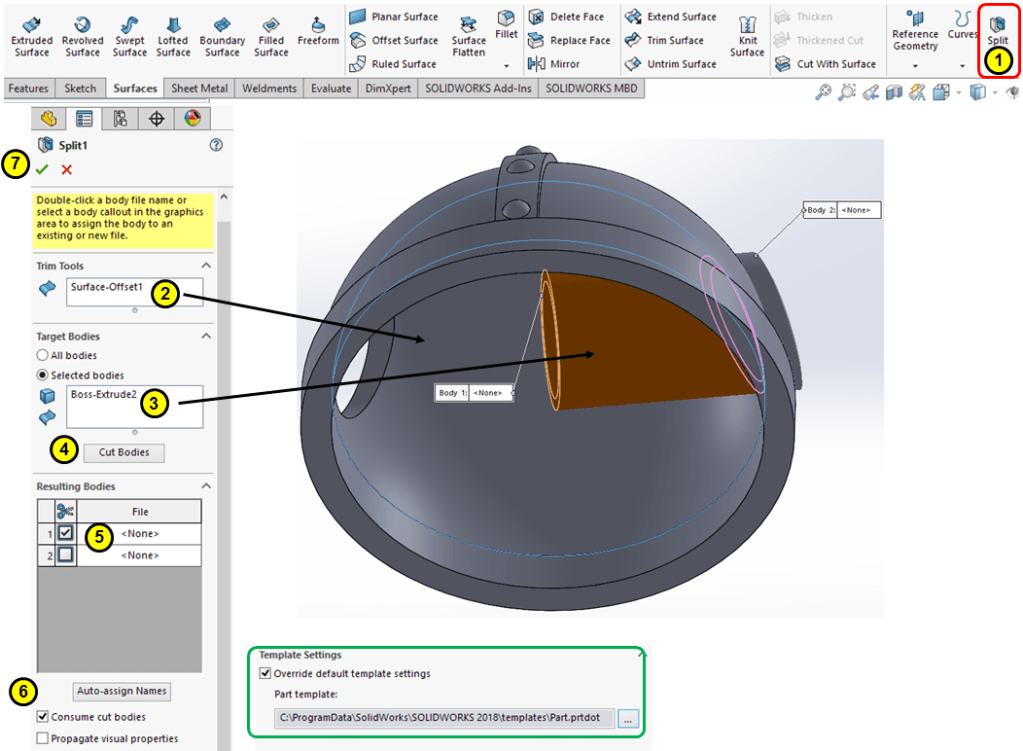Select the Surface Flatten tool
This screenshot has width=1023, height=751.
[x=468, y=26]
